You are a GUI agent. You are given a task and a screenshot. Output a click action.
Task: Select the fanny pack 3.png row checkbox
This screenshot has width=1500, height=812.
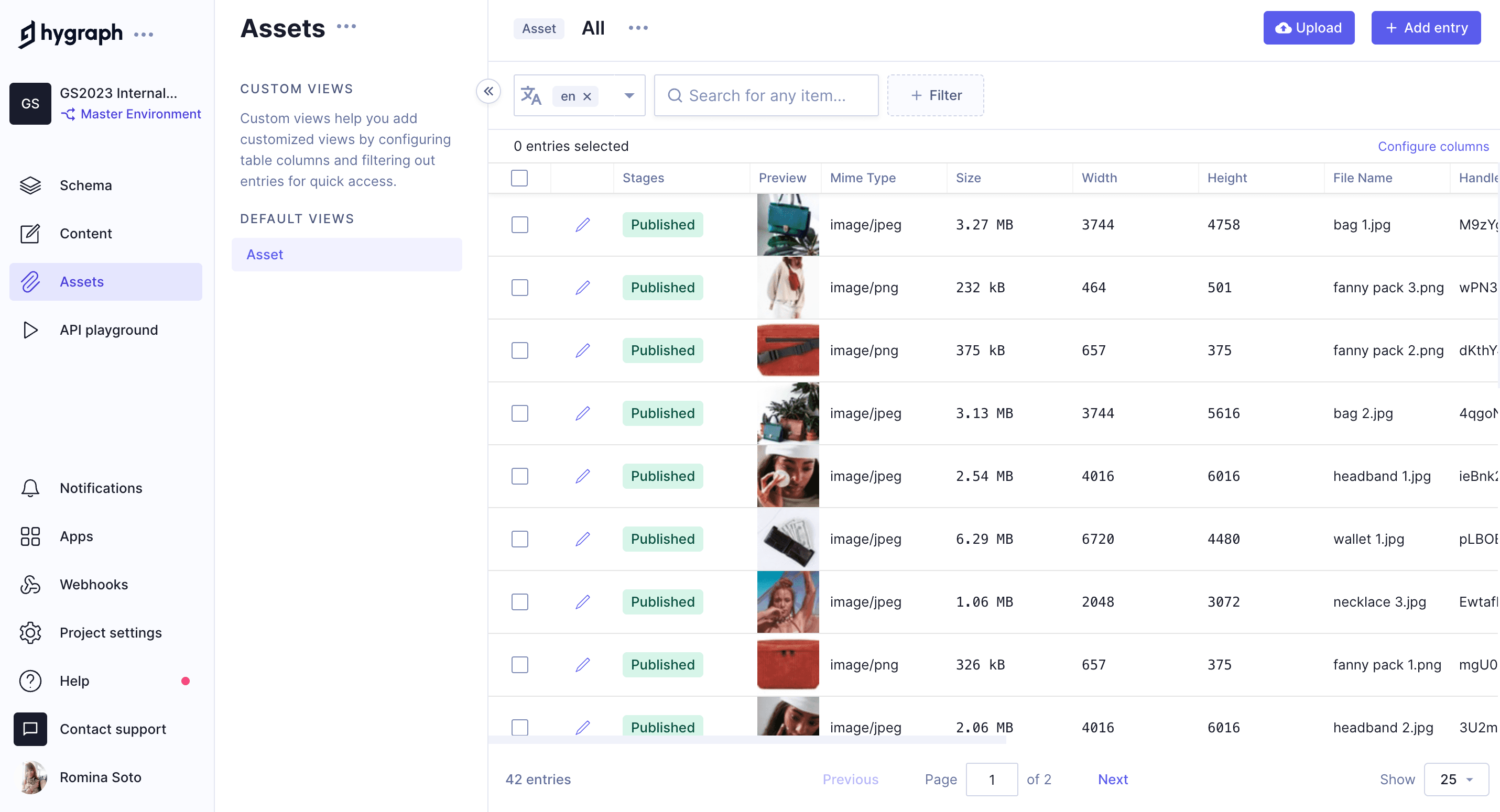coord(519,288)
